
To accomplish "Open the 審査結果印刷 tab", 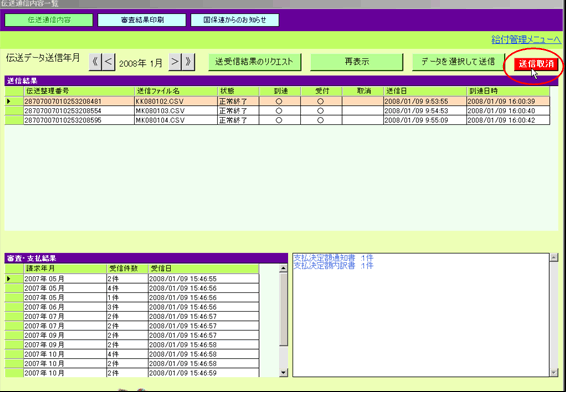I will (x=142, y=20).
